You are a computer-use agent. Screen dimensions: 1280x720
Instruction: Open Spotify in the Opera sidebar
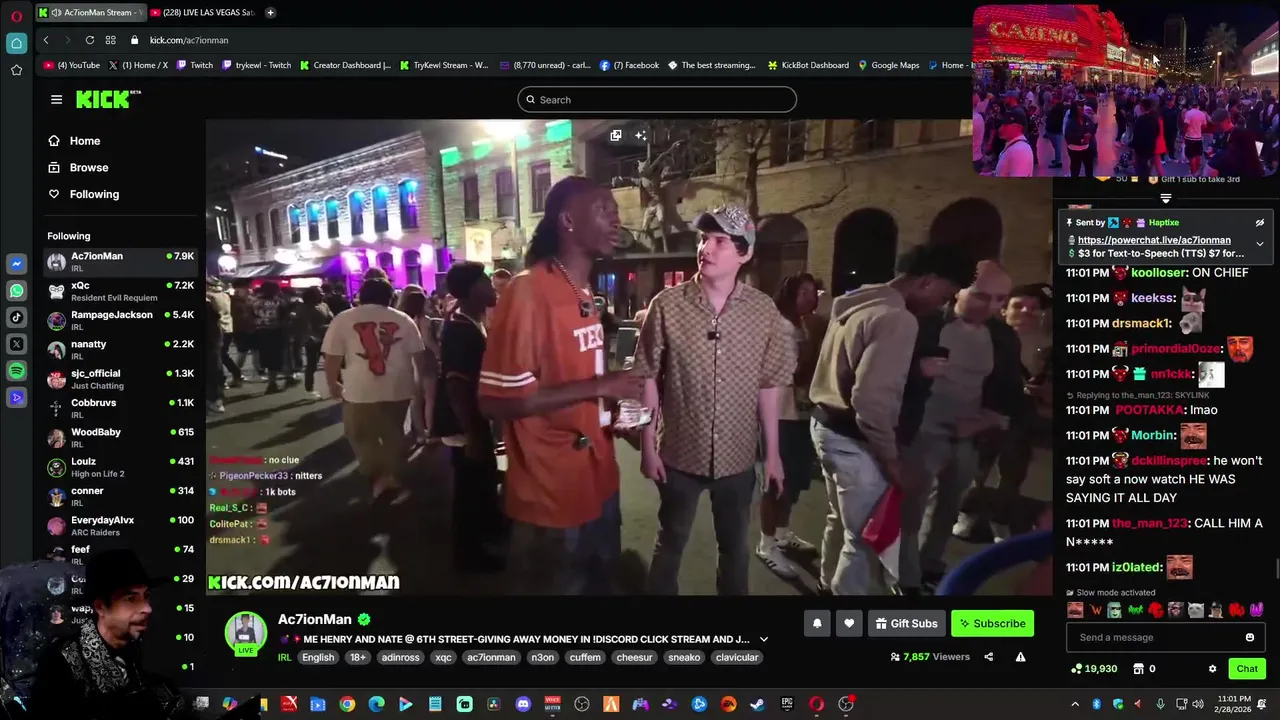[16, 371]
